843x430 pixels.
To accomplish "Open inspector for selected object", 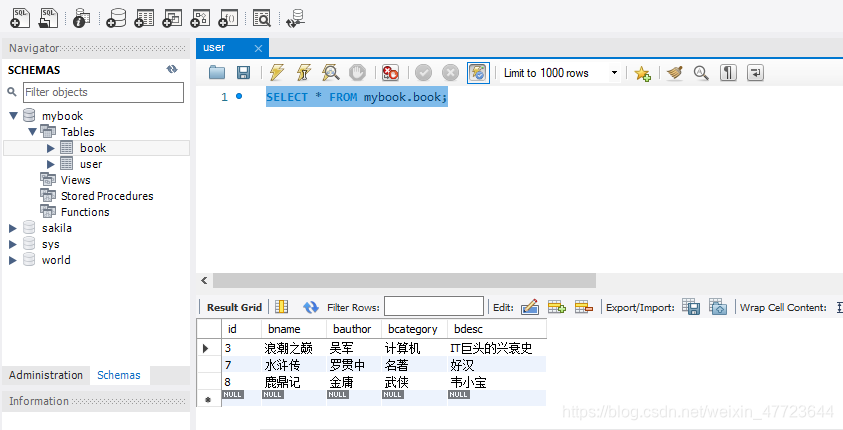I will [82, 18].
